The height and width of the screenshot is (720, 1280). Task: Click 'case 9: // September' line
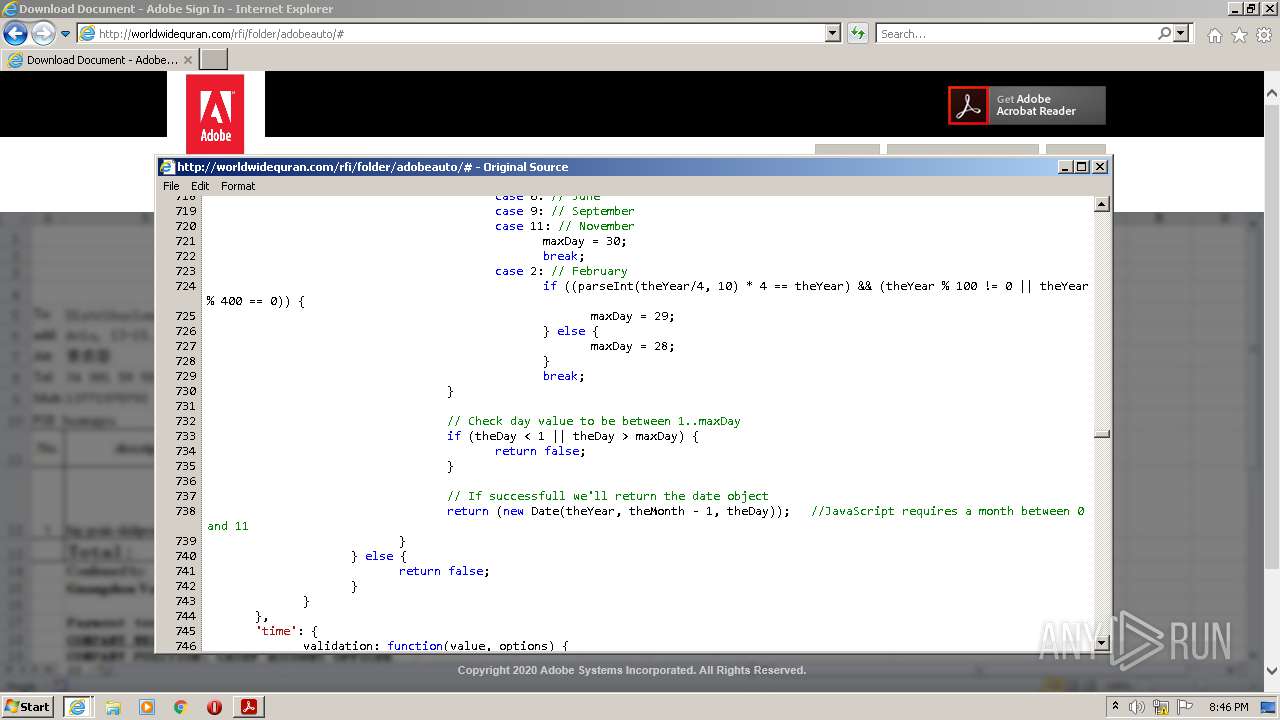pyautogui.click(x=564, y=211)
